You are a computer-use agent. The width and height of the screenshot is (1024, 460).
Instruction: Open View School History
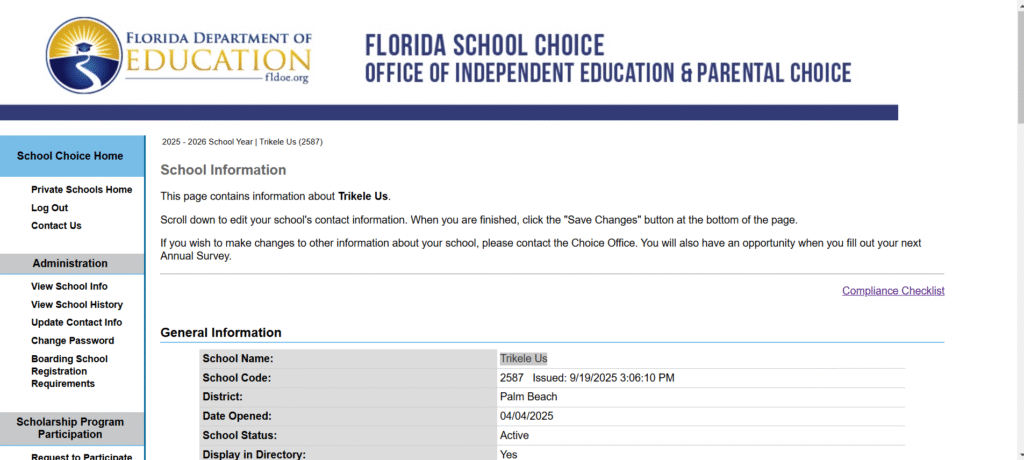(77, 305)
